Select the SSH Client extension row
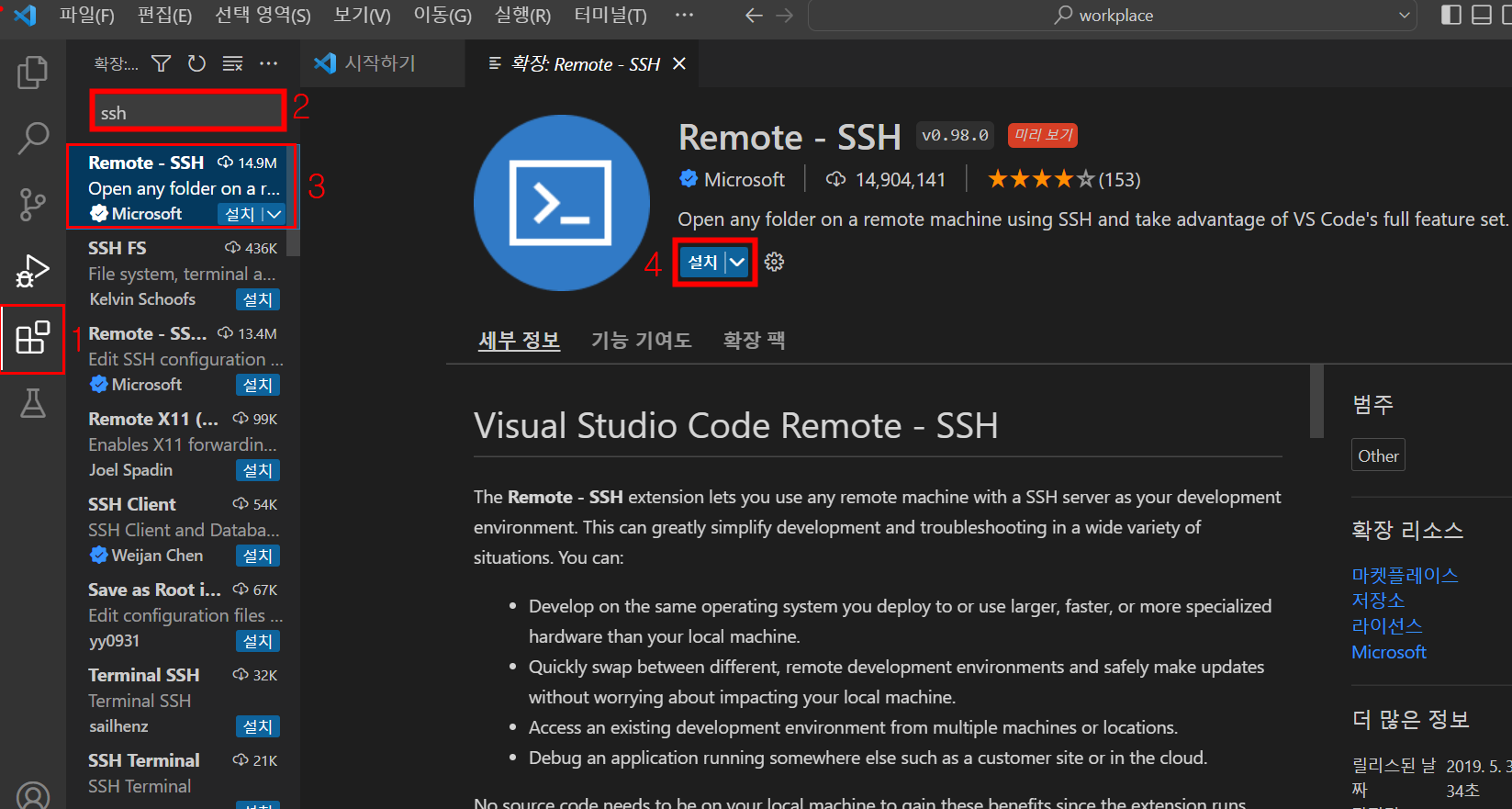Viewport: 1512px width, 809px height. [x=183, y=529]
